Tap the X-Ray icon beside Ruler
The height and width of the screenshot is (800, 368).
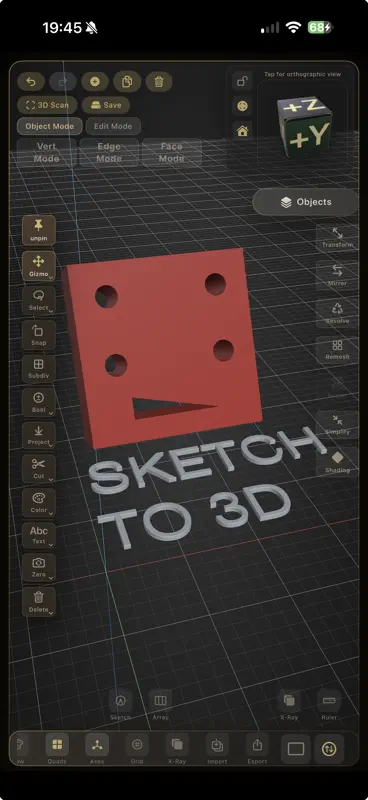click(x=289, y=706)
